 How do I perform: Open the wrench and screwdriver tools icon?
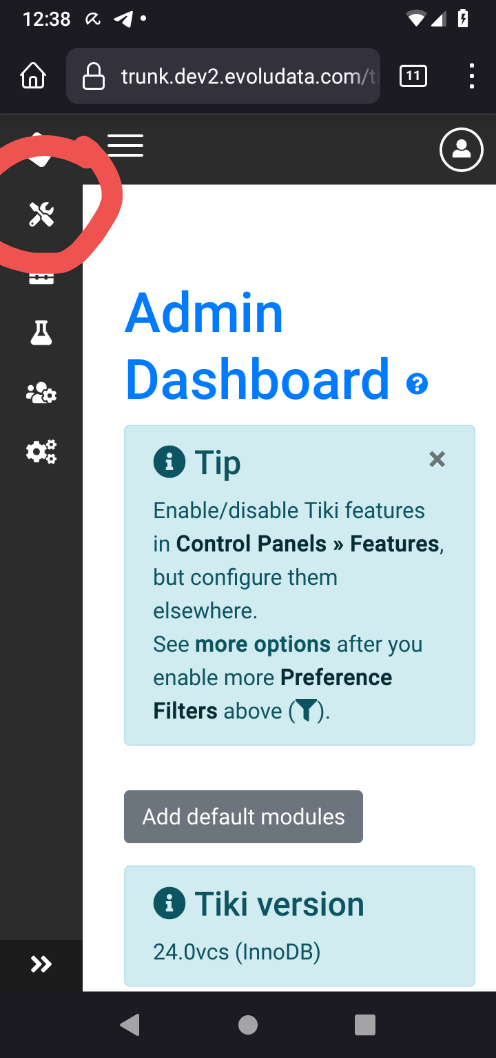click(x=41, y=215)
